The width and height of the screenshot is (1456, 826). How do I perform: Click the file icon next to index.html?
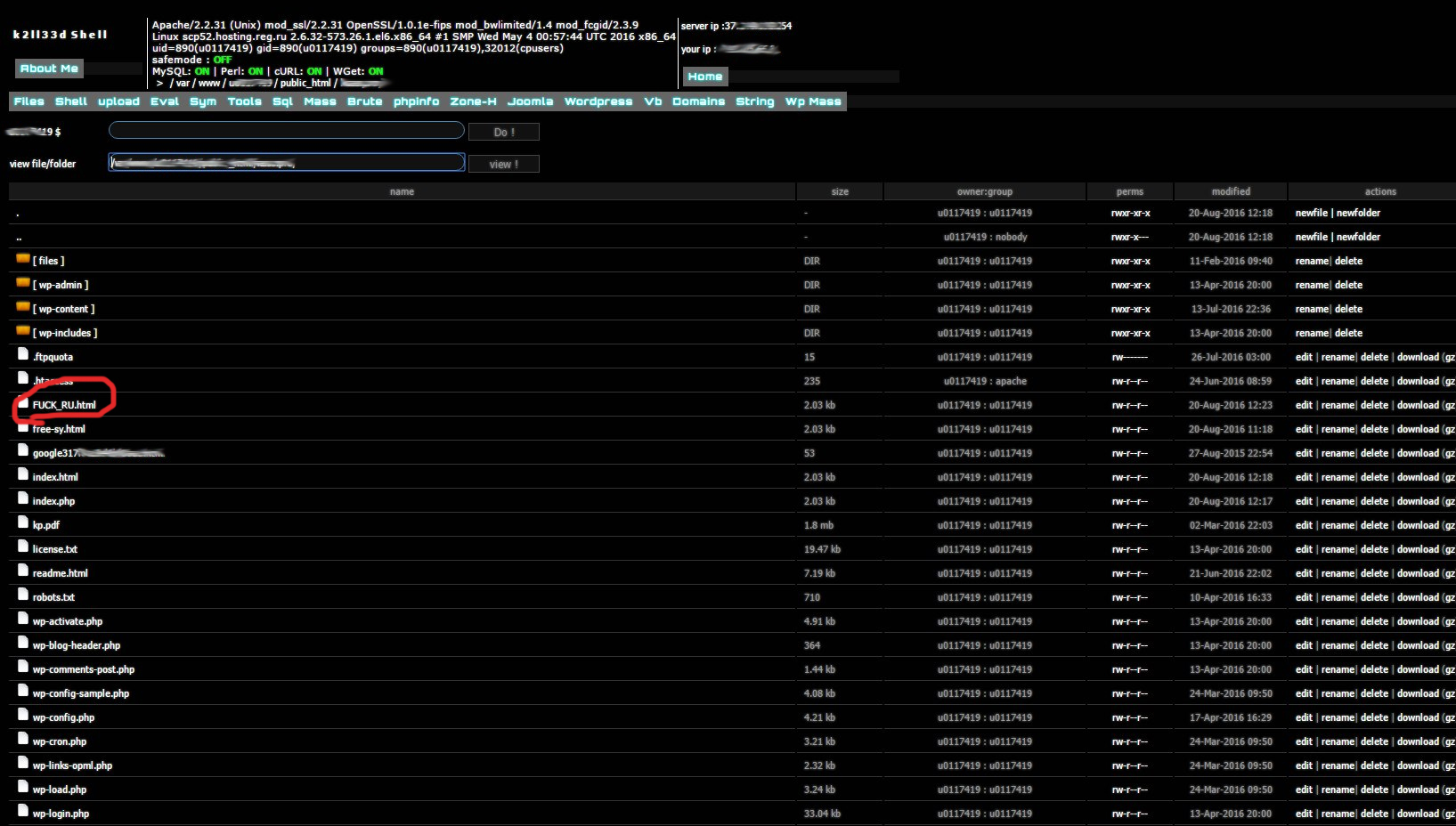pos(23,475)
